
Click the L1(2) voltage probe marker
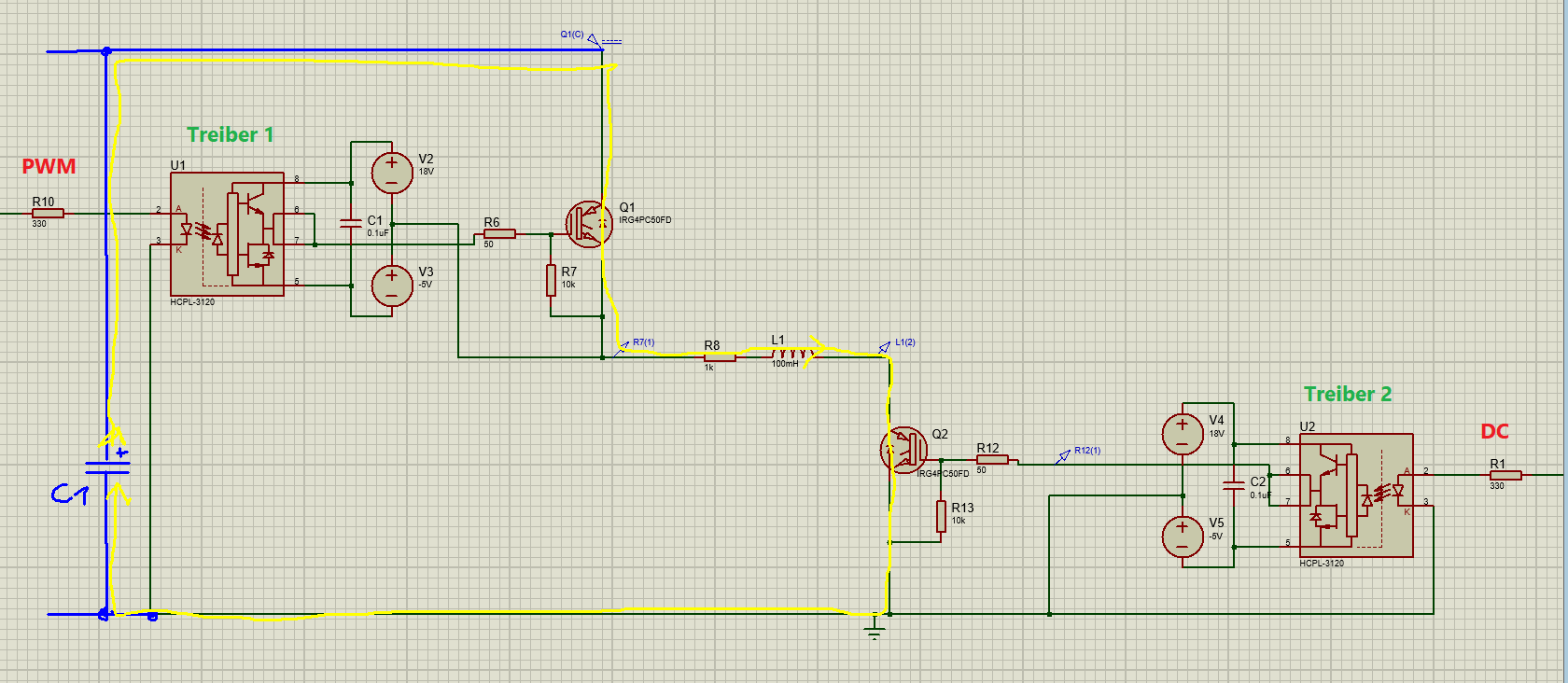[884, 347]
